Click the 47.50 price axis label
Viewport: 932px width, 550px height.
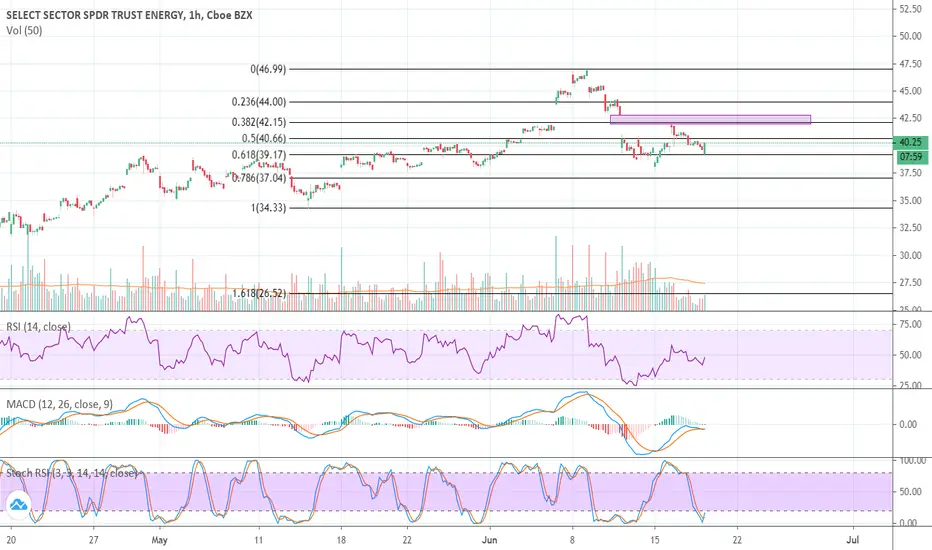coord(911,64)
